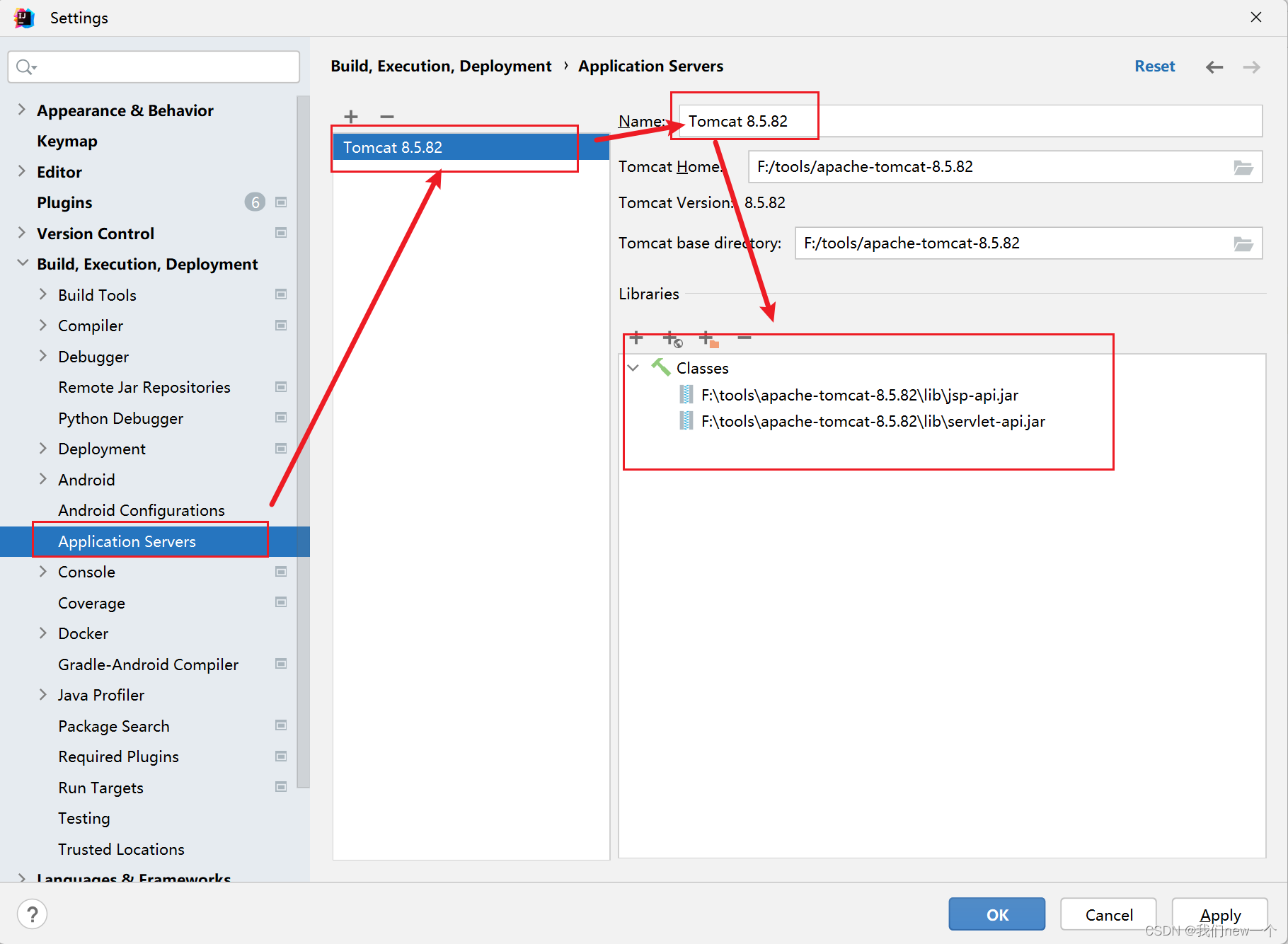1288x944 pixels.
Task: Go back to previous settings page
Action: 1214,67
